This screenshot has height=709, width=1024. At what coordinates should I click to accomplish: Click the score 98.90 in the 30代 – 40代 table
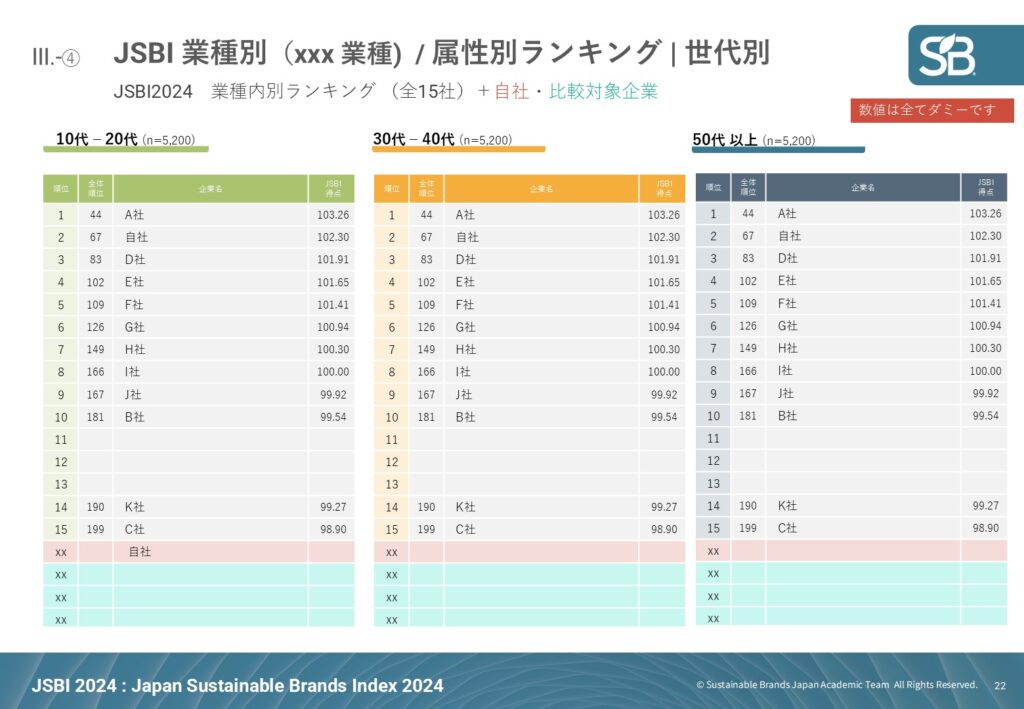tap(664, 529)
